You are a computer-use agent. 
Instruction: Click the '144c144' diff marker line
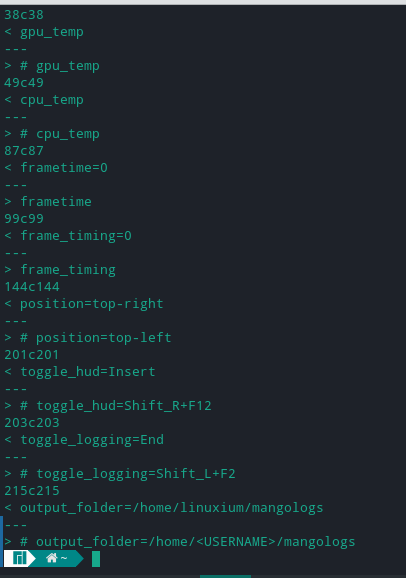(32, 287)
